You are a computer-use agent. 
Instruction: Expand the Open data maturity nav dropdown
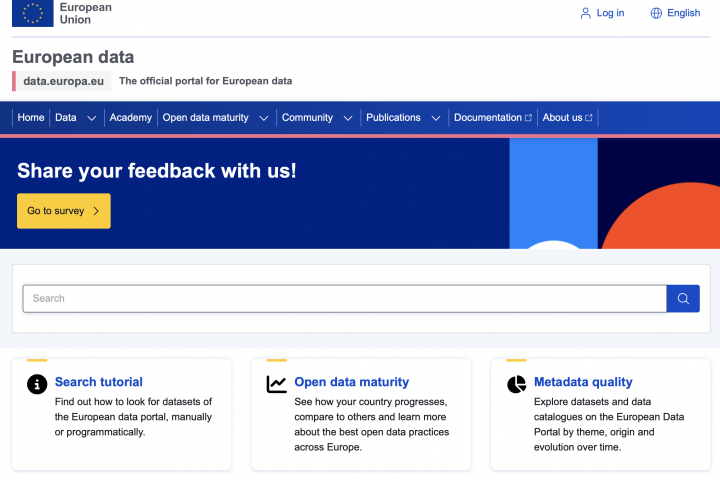tap(264, 118)
